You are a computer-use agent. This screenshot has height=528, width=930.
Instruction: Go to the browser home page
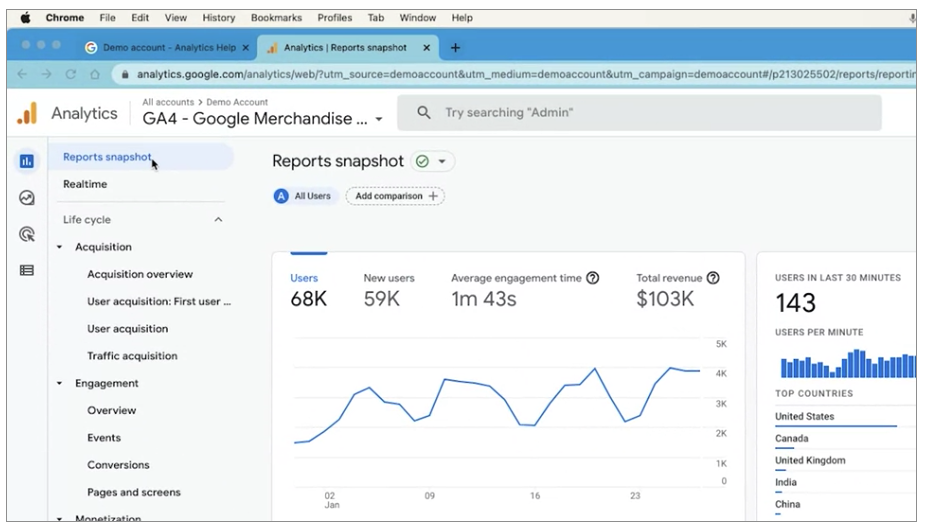pyautogui.click(x=95, y=74)
